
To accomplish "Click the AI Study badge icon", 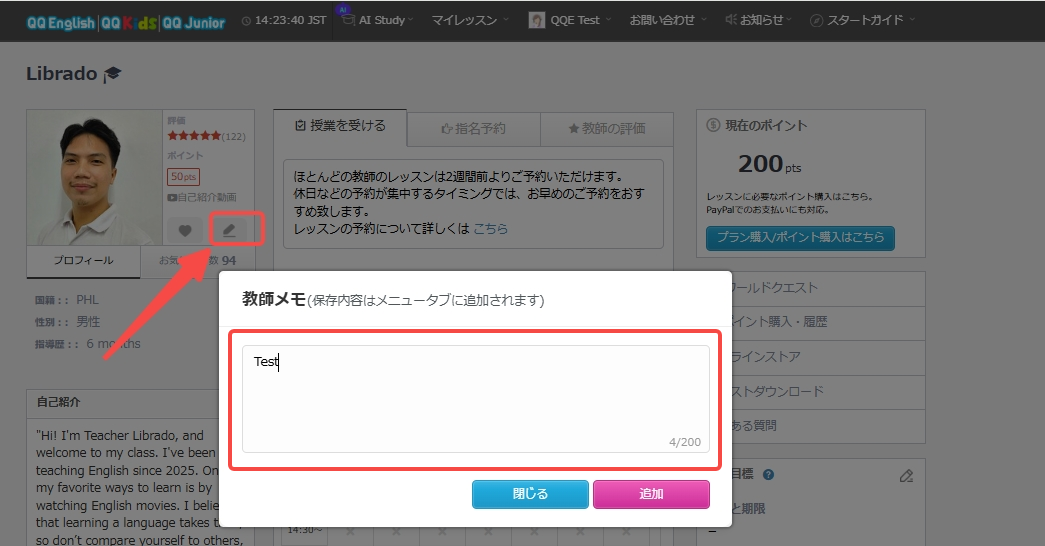I will pos(343,9).
